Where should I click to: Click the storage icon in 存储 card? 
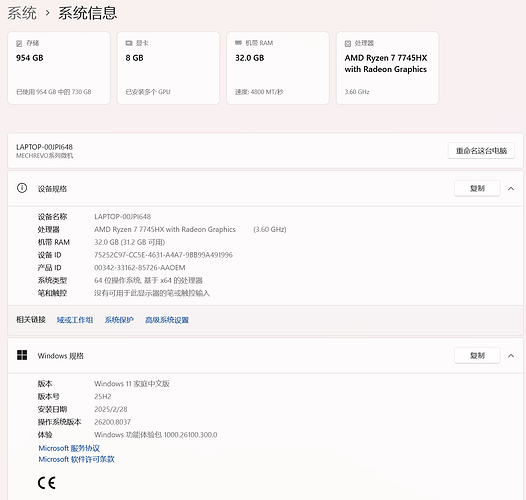(19, 43)
